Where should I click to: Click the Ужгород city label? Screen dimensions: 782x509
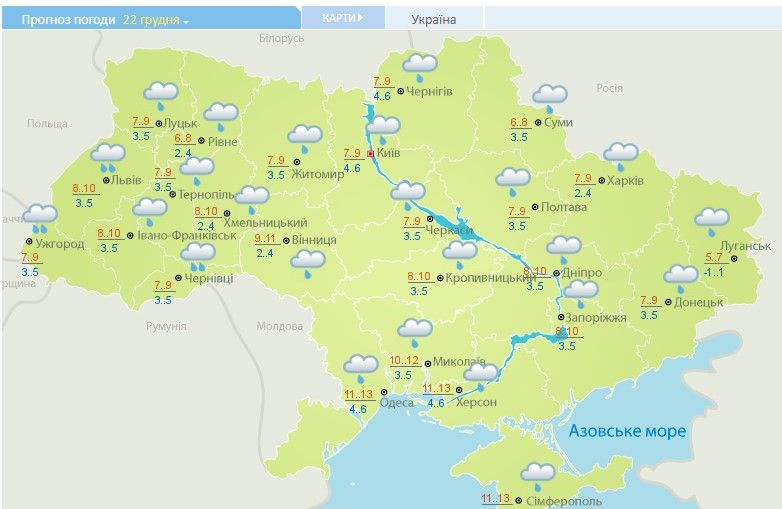(x=59, y=244)
